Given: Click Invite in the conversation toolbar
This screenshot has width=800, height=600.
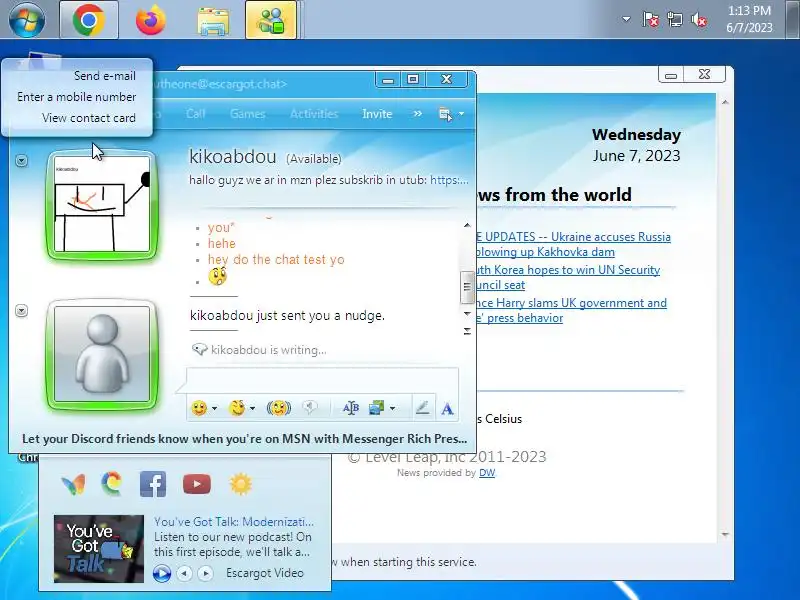Looking at the screenshot, I should pos(377,114).
